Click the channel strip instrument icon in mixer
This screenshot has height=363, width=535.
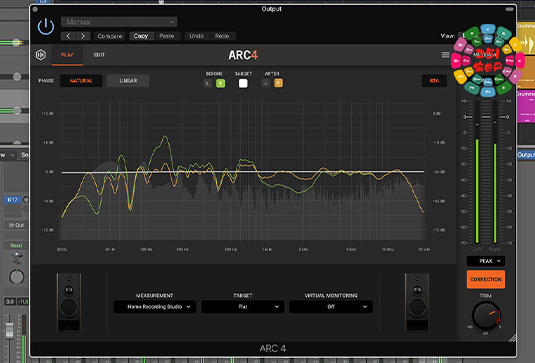click(x=16, y=258)
